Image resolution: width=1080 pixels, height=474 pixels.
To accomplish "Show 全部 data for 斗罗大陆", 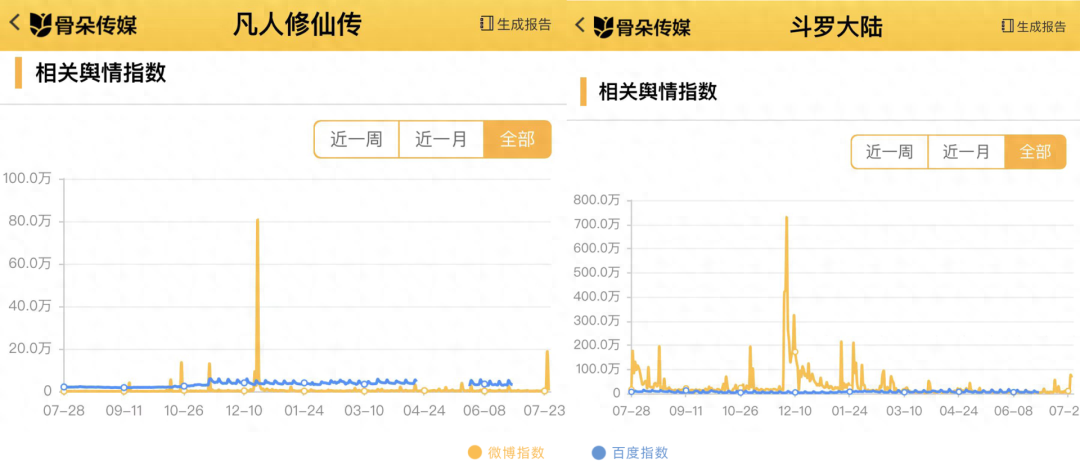I will [x=1035, y=152].
